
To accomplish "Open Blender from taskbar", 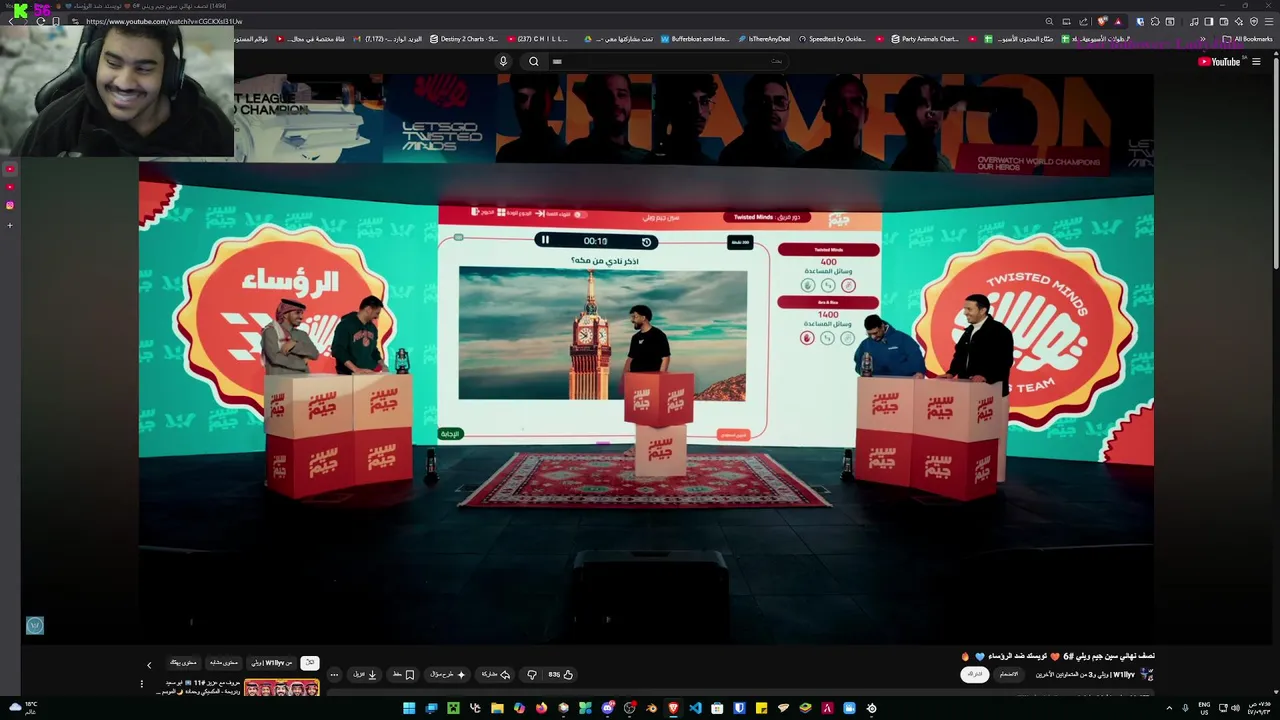I will tap(651, 708).
